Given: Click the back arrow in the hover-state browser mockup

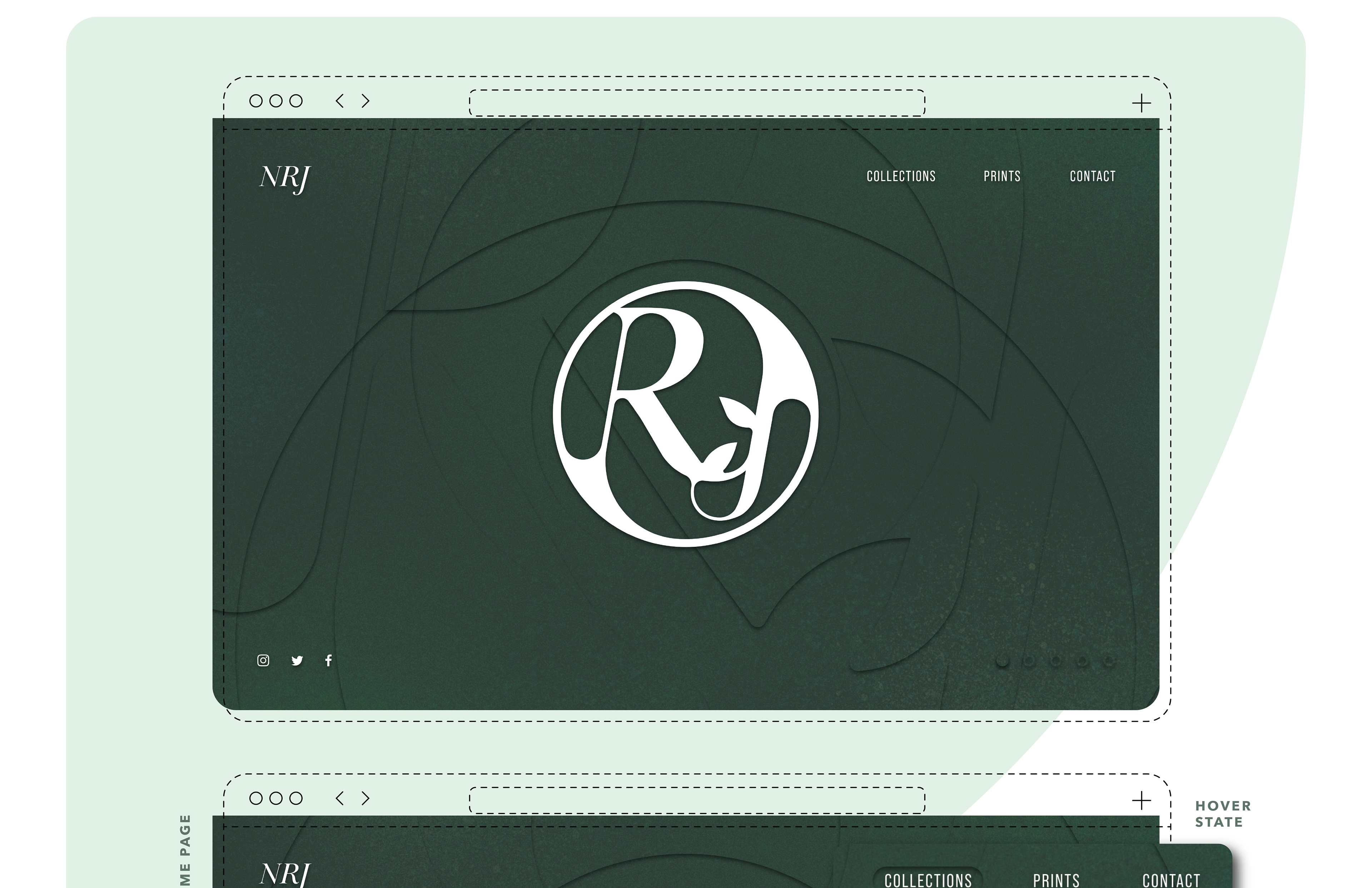Looking at the screenshot, I should coord(339,798).
